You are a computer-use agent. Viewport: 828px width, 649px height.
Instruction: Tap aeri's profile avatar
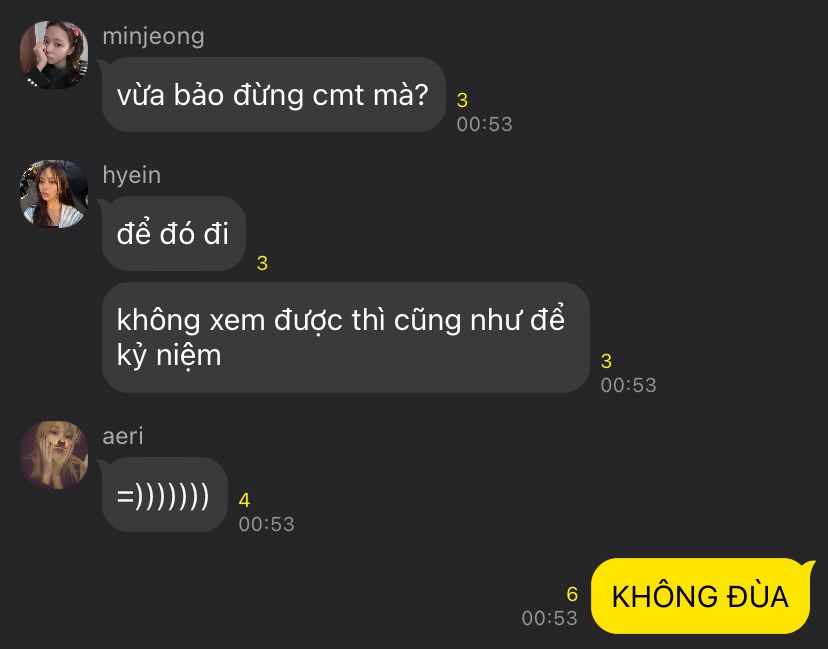coord(54,455)
